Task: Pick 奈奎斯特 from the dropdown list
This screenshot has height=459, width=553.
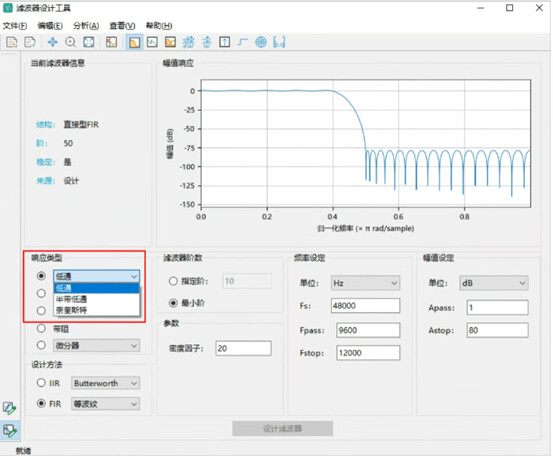Action: click(96, 310)
